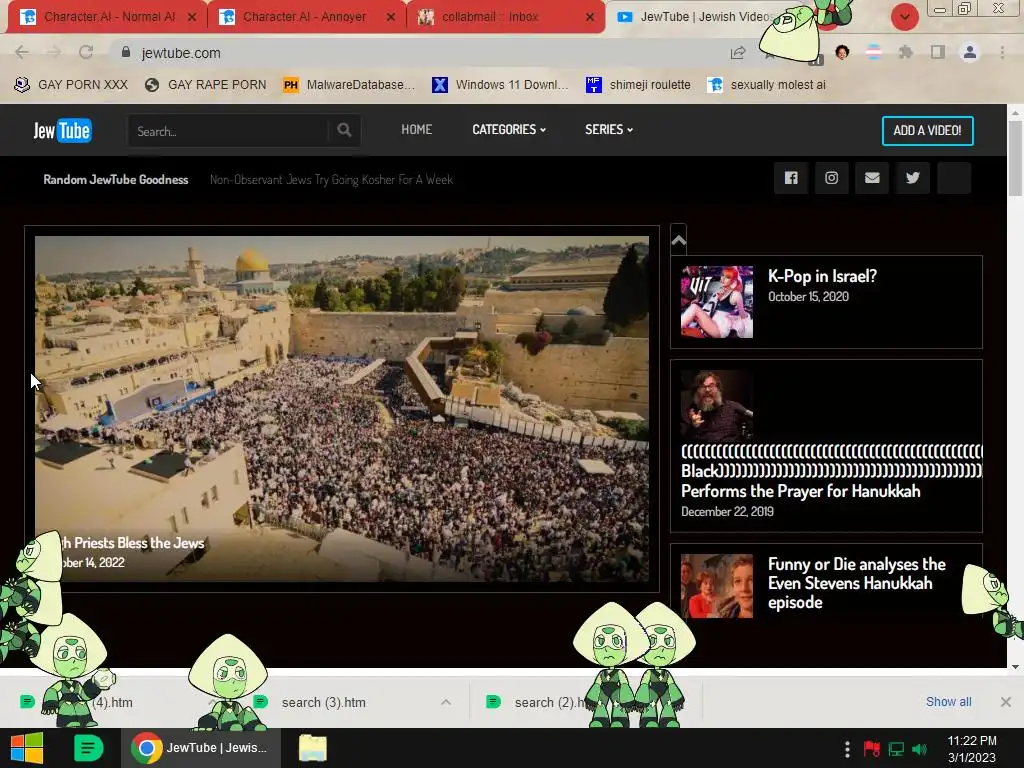
Task: Open shimeji roulette bookmark
Action: (638, 84)
